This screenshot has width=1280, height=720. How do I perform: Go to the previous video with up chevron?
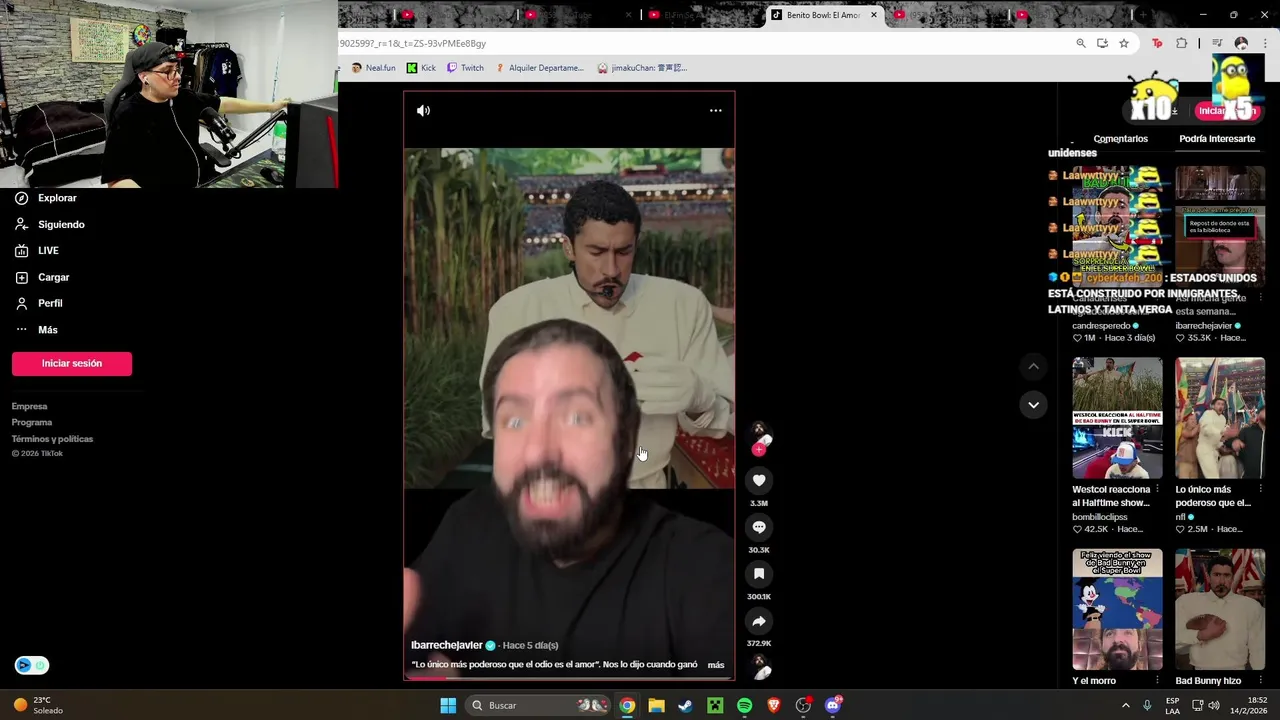click(x=1033, y=367)
